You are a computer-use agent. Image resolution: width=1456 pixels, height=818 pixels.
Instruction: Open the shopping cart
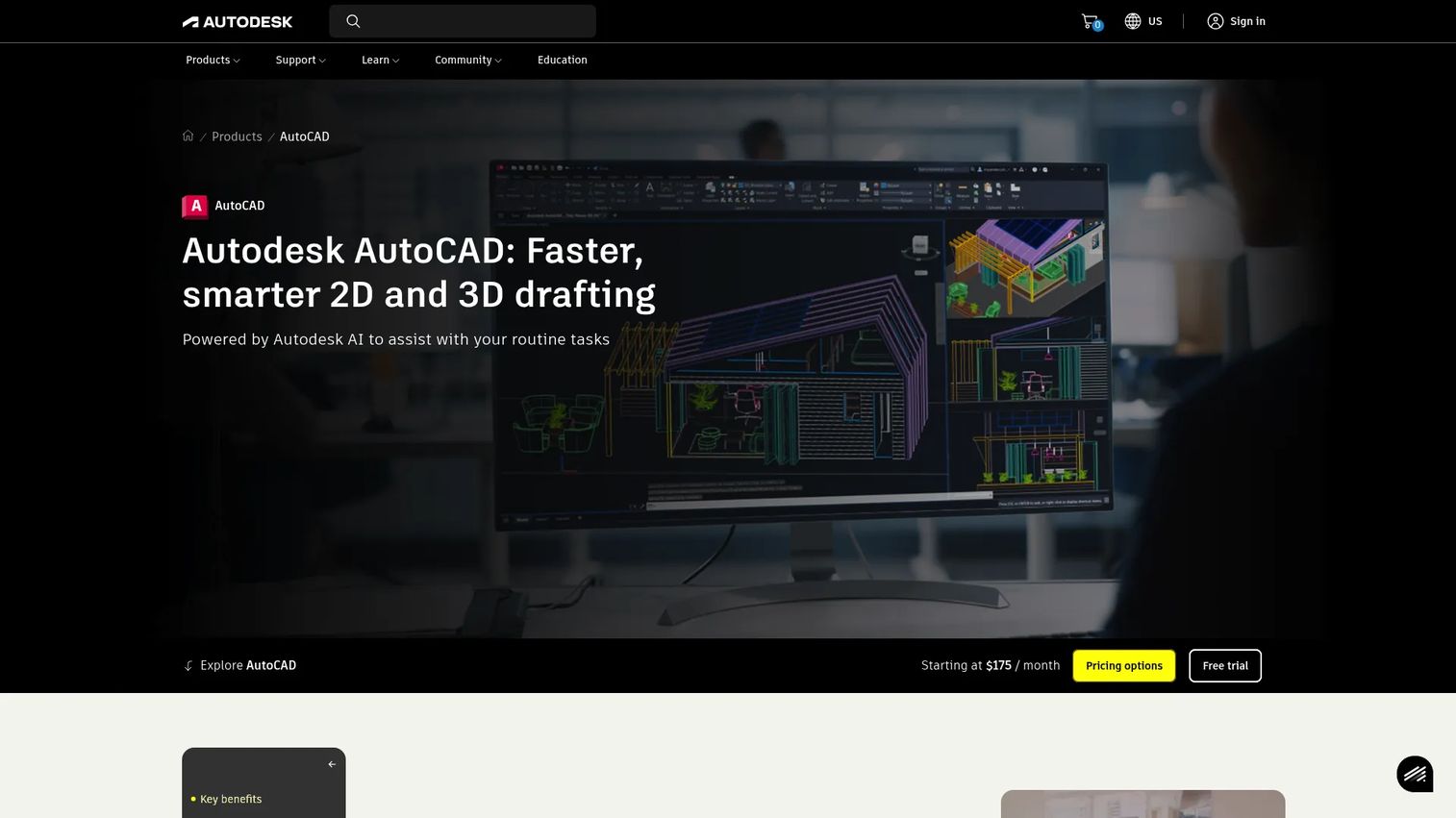tap(1091, 21)
